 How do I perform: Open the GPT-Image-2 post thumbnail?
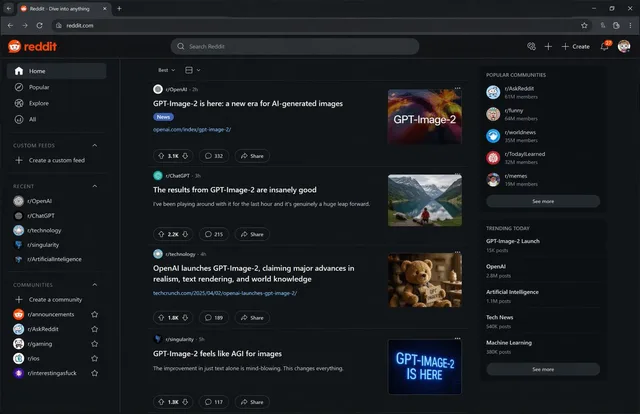[425, 117]
